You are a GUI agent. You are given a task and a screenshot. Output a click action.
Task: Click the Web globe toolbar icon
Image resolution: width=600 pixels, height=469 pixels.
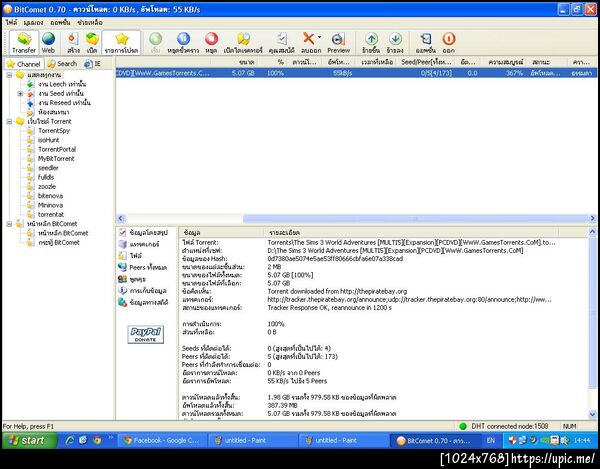pyautogui.click(x=48, y=42)
